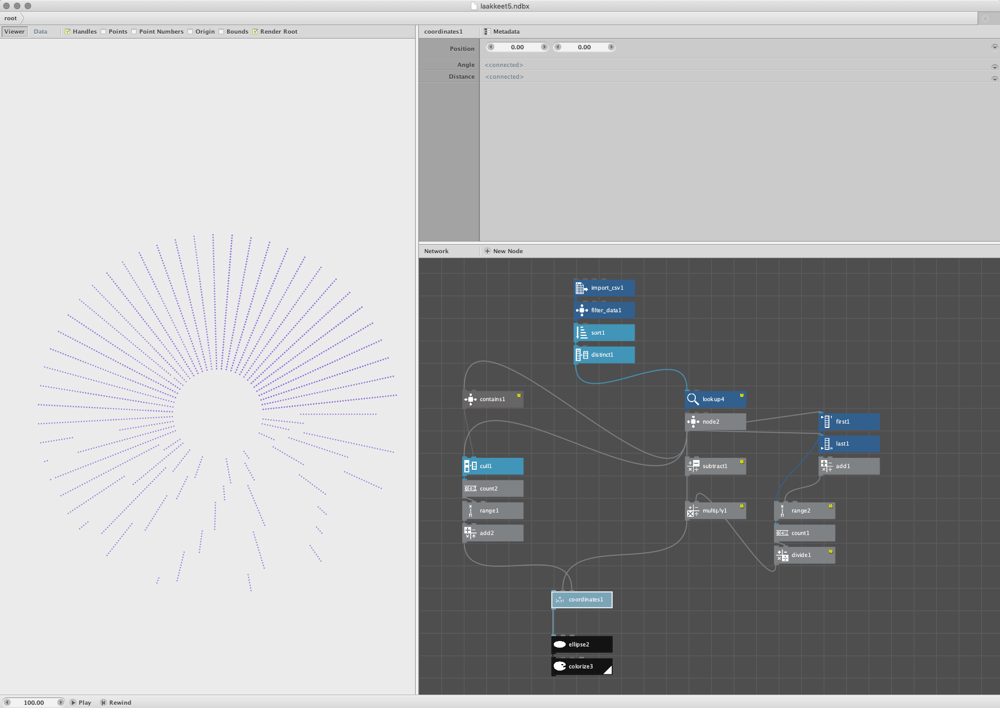Decrease Position Y value with left arrow
Viewport: 1000px width, 708px height.
point(557,47)
